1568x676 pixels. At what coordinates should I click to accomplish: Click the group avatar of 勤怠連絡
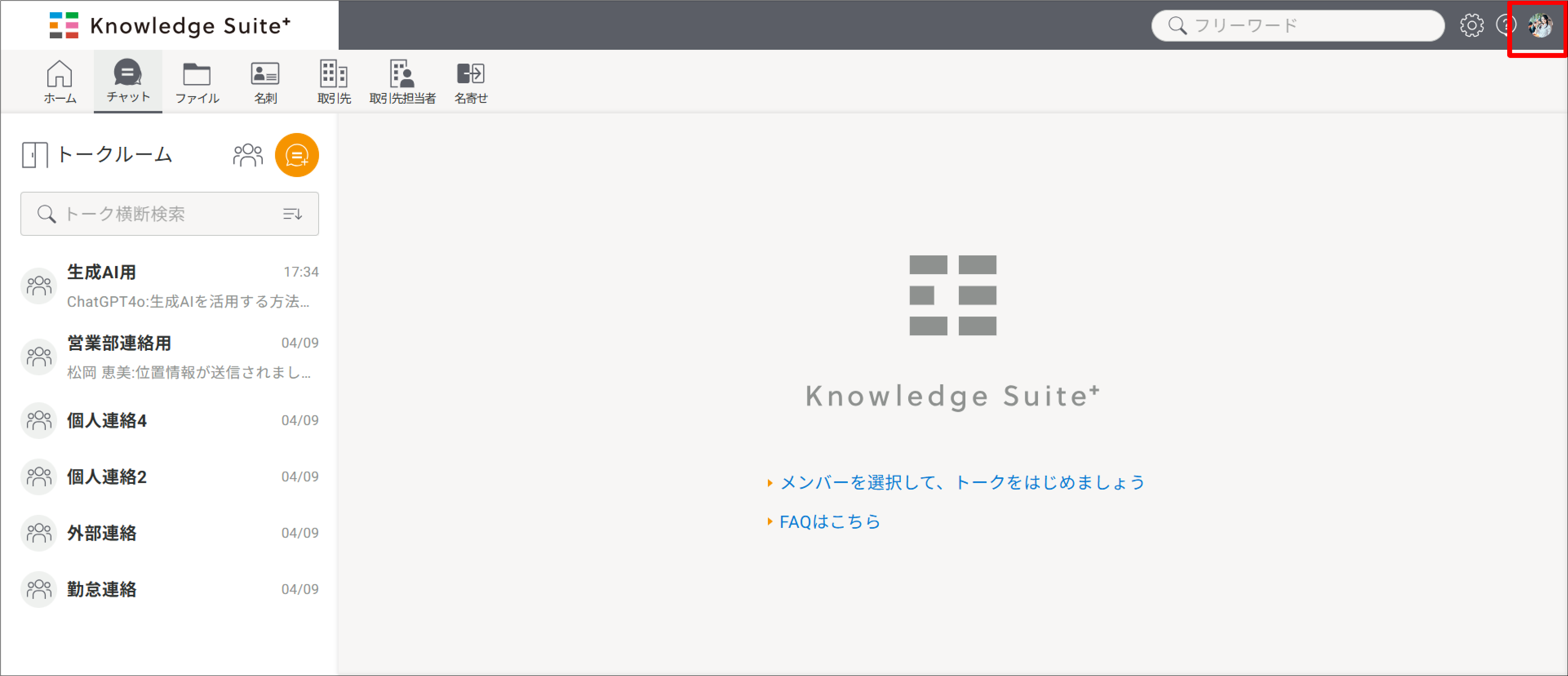point(39,589)
